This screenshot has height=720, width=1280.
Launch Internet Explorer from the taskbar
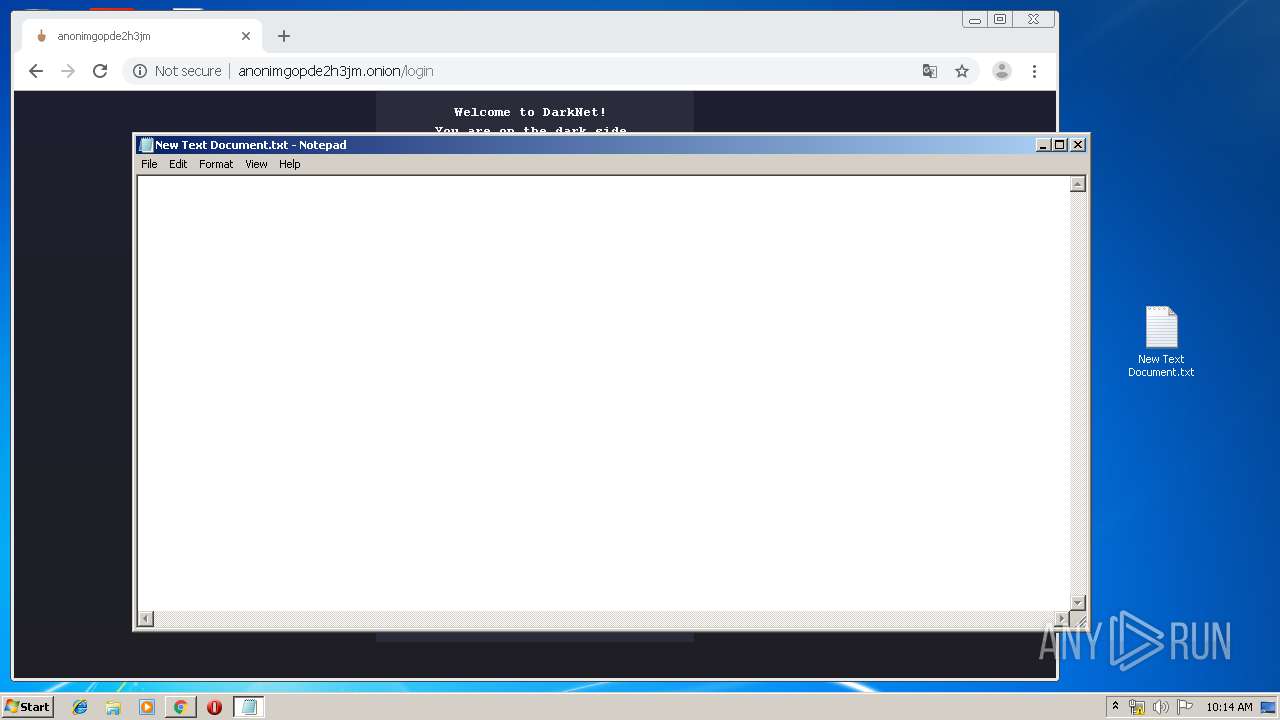(x=80, y=707)
